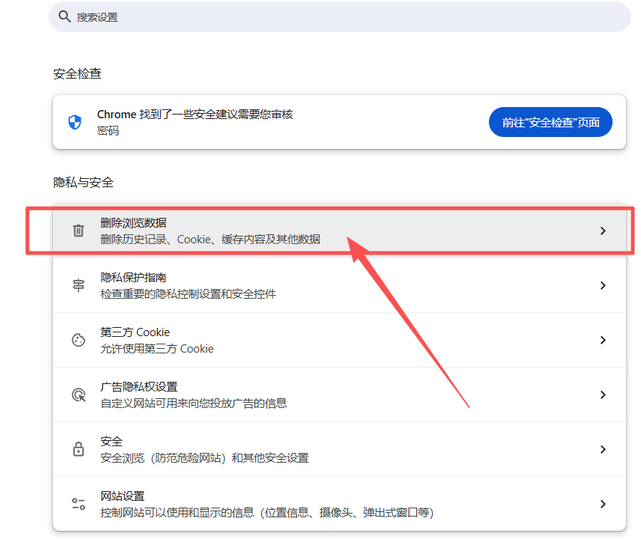Expand chevron on 删除浏览数据 row

[603, 231]
